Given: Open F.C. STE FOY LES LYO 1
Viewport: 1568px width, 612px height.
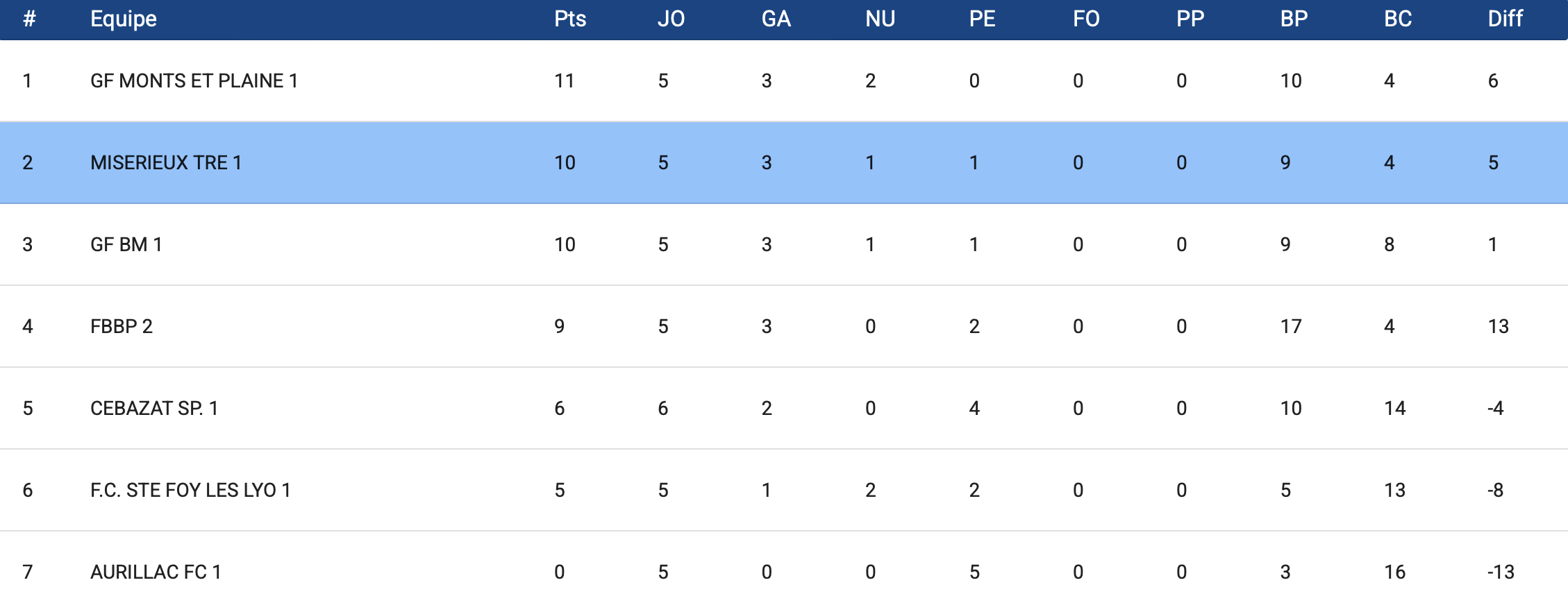Looking at the screenshot, I should (x=190, y=491).
